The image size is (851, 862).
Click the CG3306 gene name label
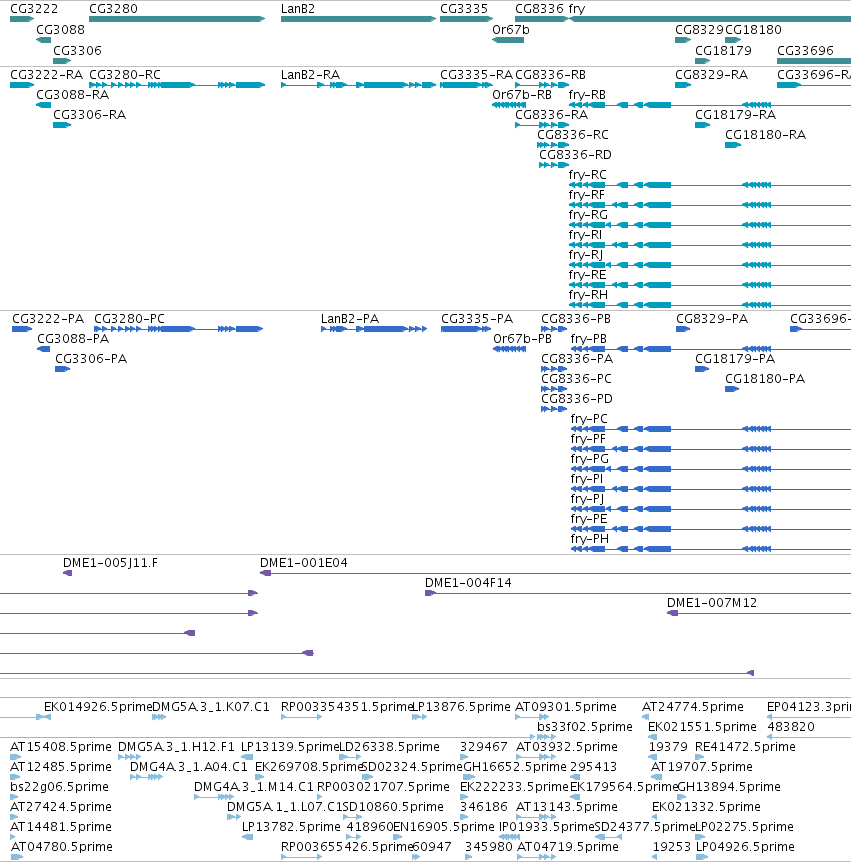pos(78,51)
